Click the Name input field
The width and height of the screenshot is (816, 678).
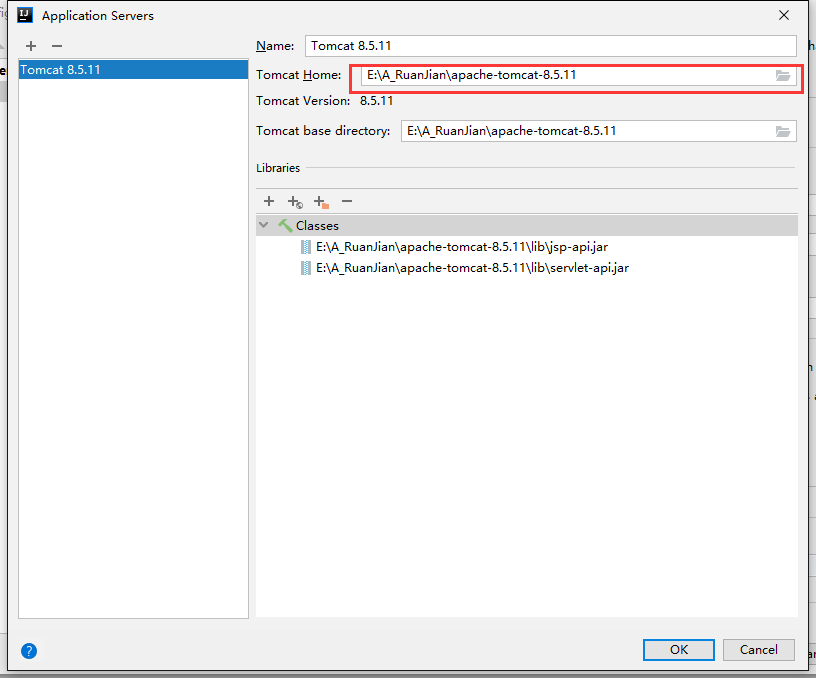coord(551,46)
